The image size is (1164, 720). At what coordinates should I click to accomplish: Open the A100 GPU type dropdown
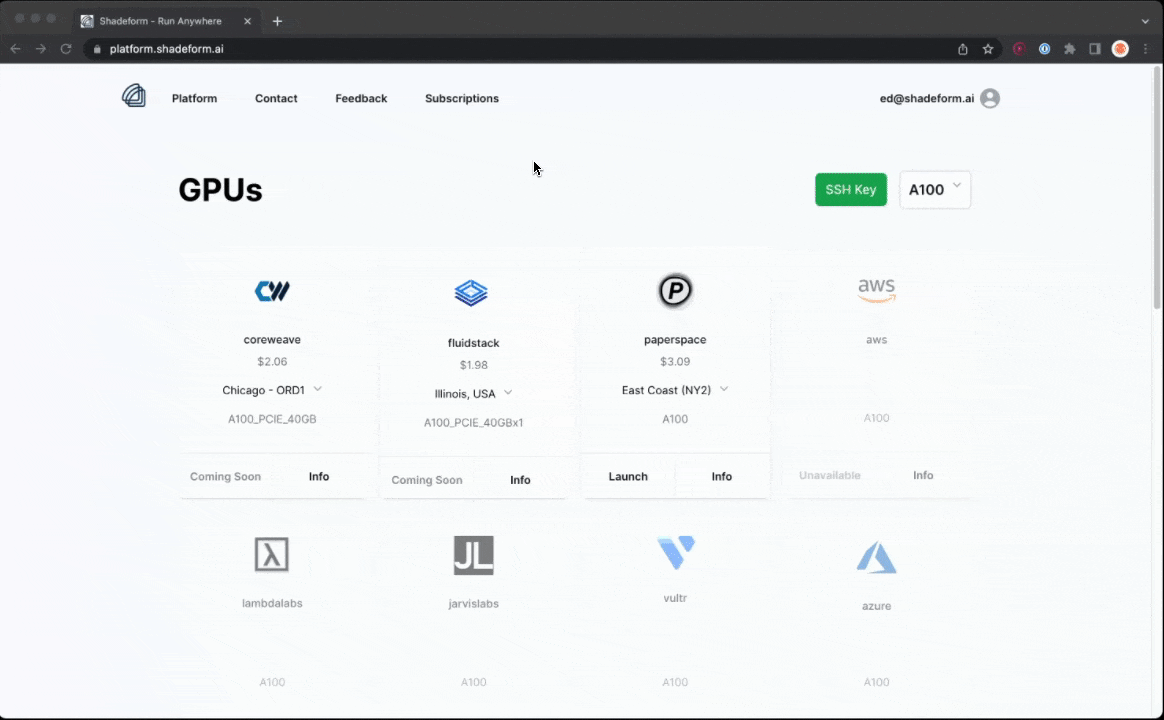[x=935, y=189]
